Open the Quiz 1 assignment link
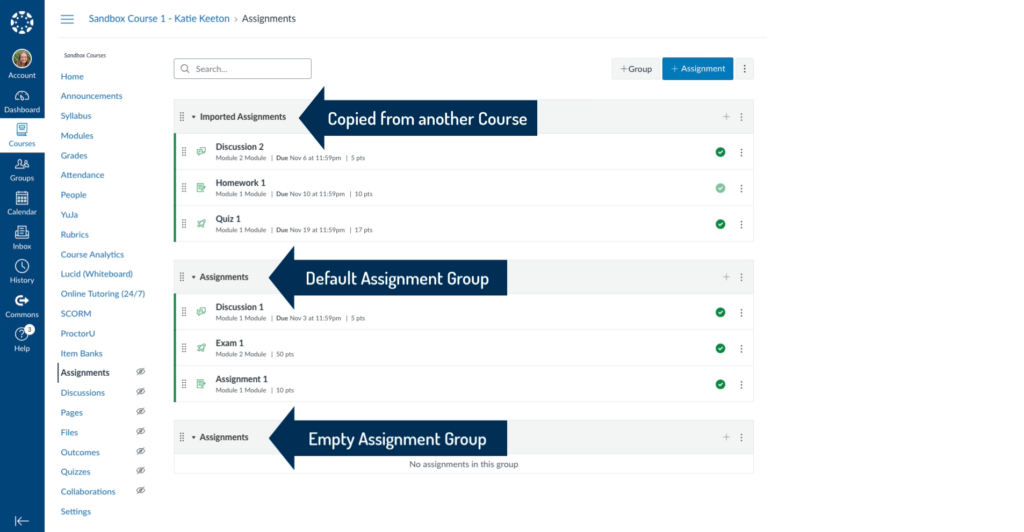Image resolution: width=1024 pixels, height=532 pixels. click(x=228, y=219)
